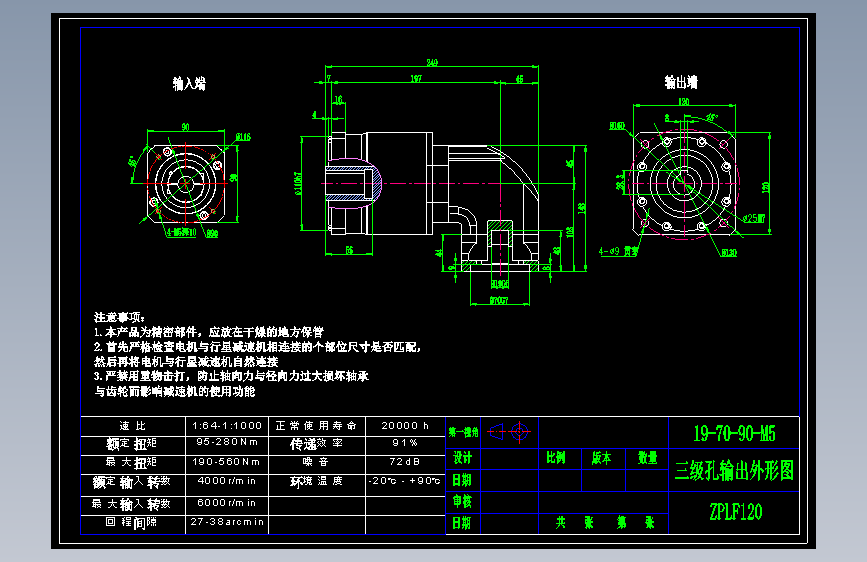Image resolution: width=867 pixels, height=562 pixels.
Task: Click the 4-ø9 hole callout on output view
Action: (x=618, y=252)
